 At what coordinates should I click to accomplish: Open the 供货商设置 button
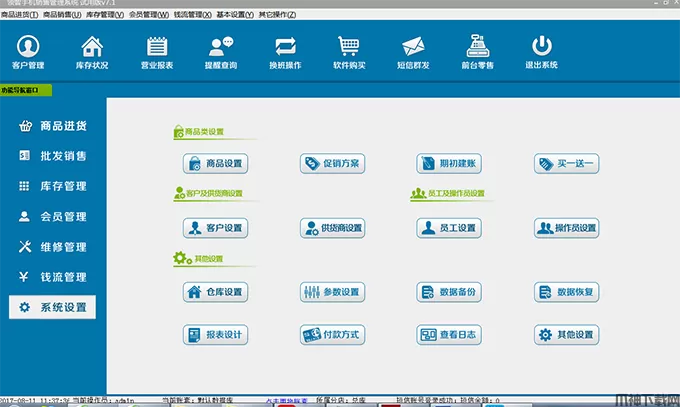[x=333, y=228]
